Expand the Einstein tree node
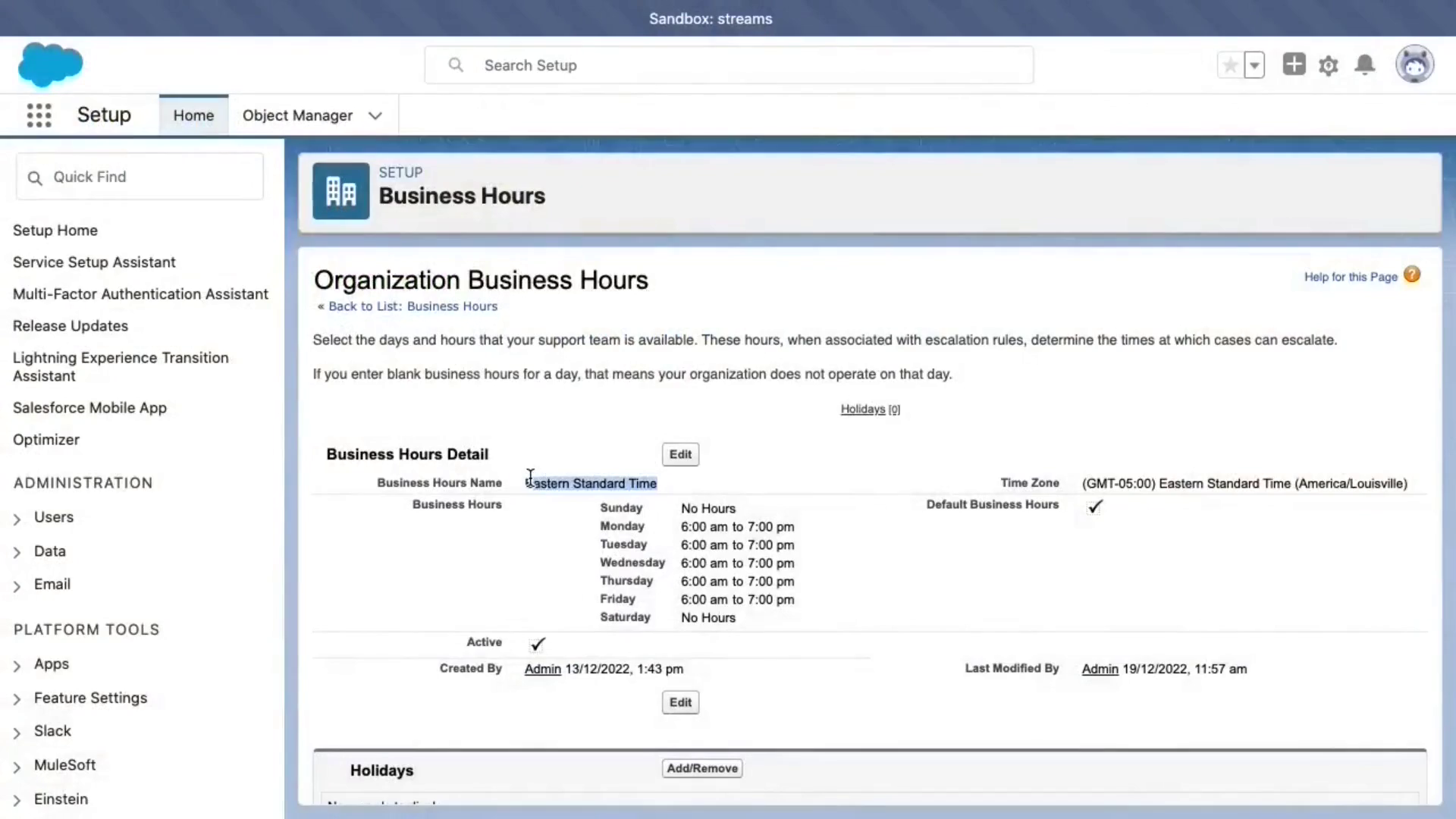 (x=17, y=800)
